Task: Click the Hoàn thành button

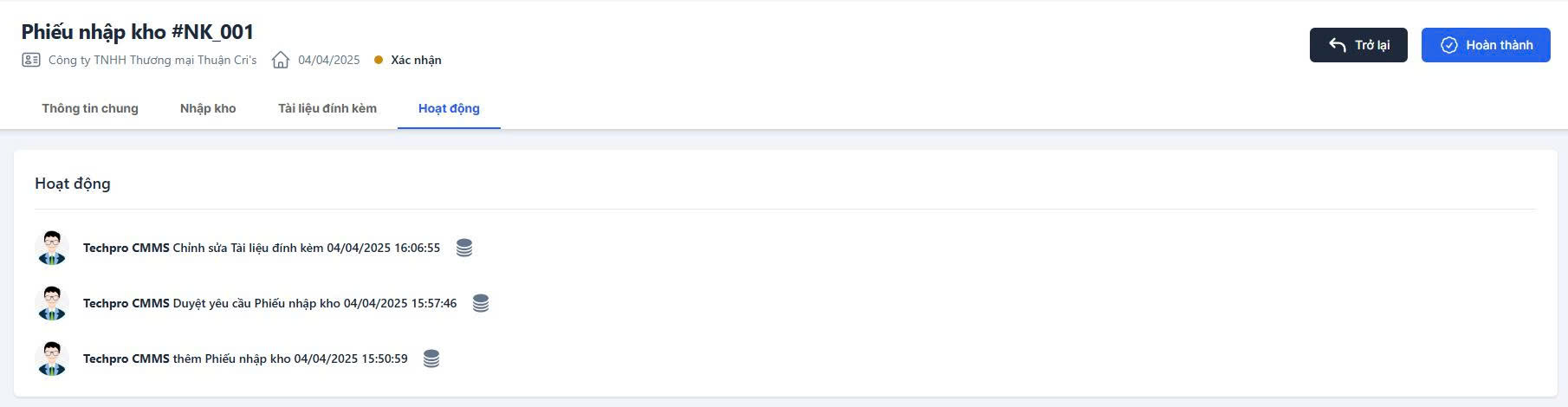Action: coord(1486,45)
